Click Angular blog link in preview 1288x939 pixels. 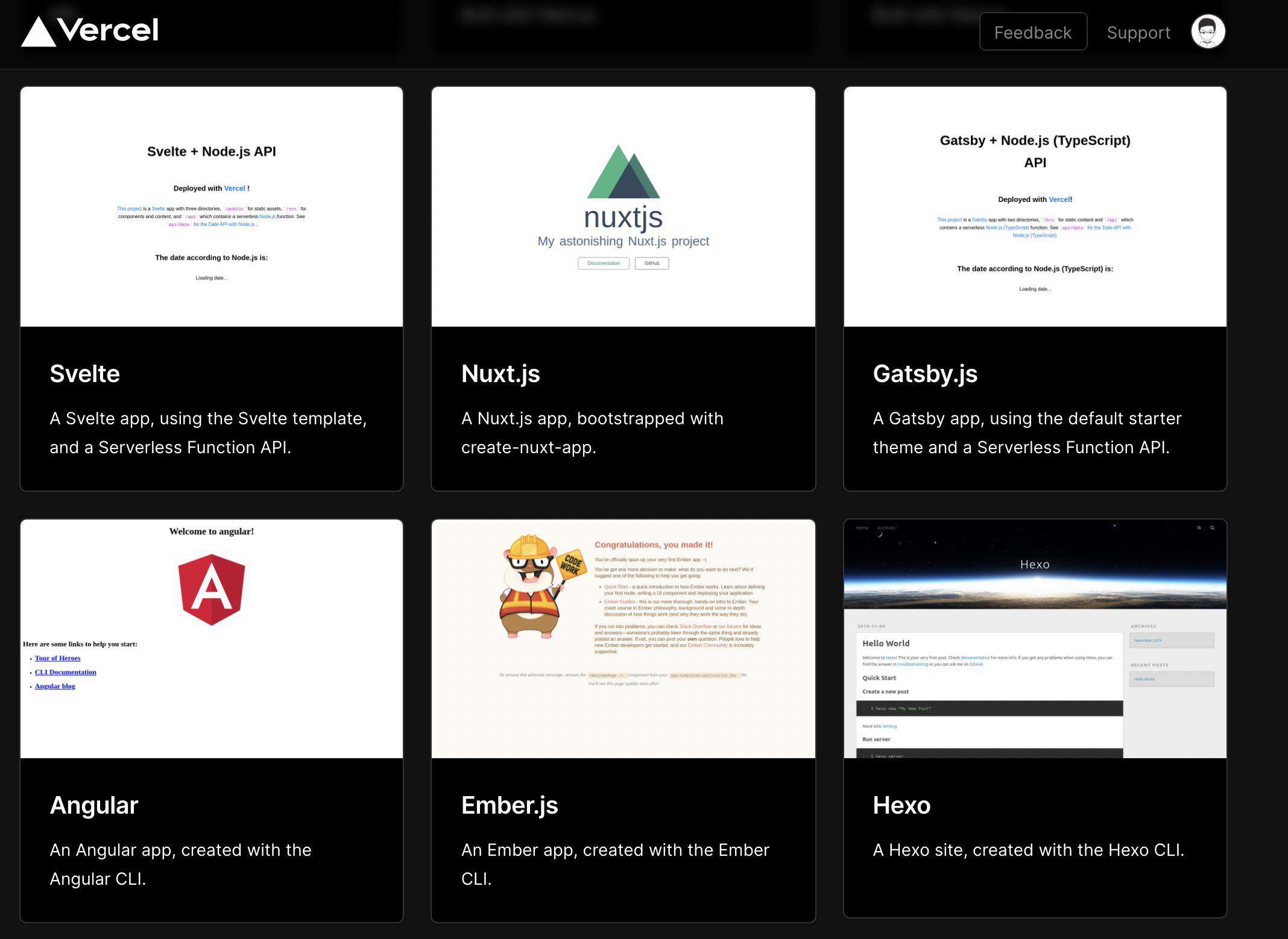coord(55,686)
